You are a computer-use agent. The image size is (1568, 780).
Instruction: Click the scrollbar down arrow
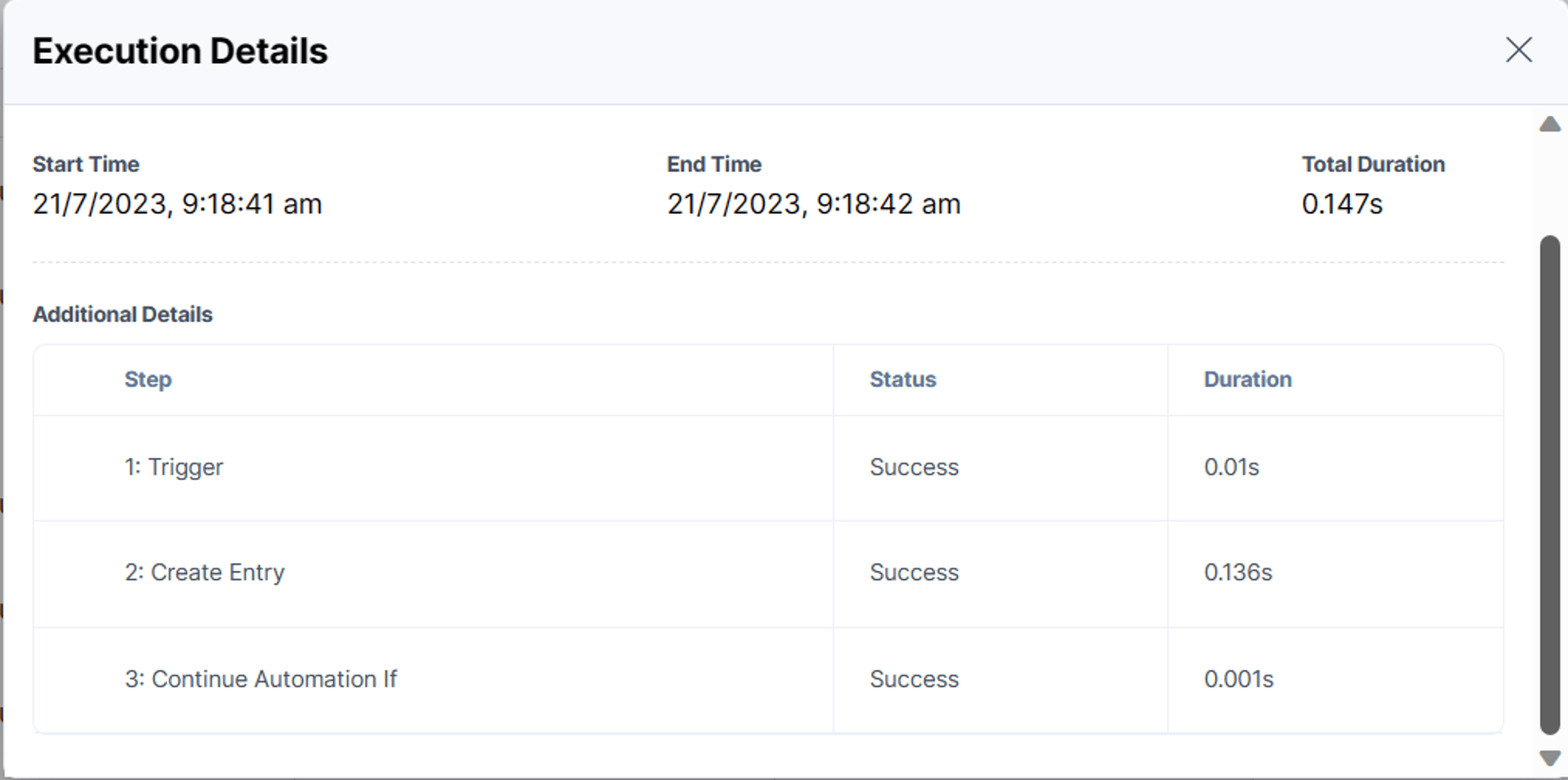[1550, 758]
